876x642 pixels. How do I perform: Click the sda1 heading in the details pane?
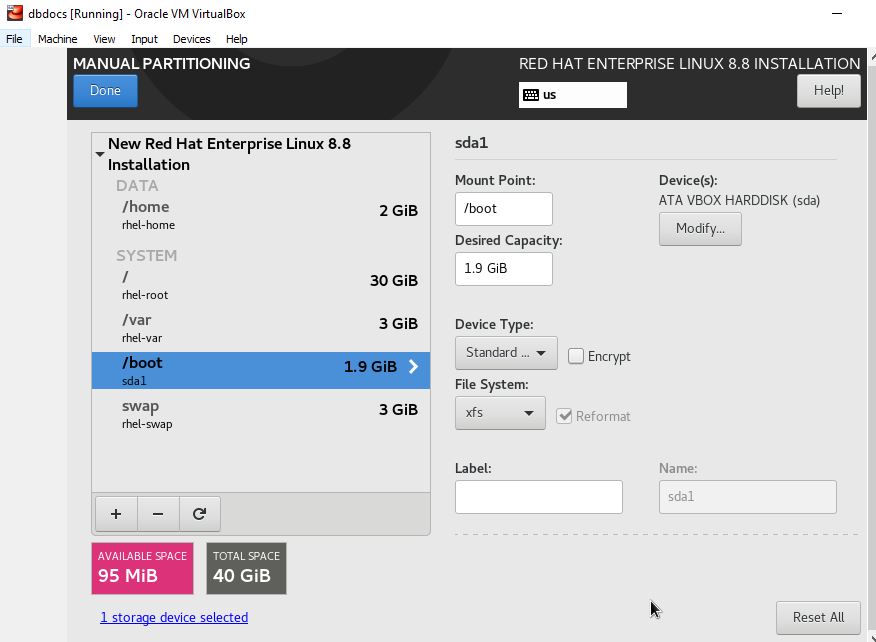[x=472, y=143]
